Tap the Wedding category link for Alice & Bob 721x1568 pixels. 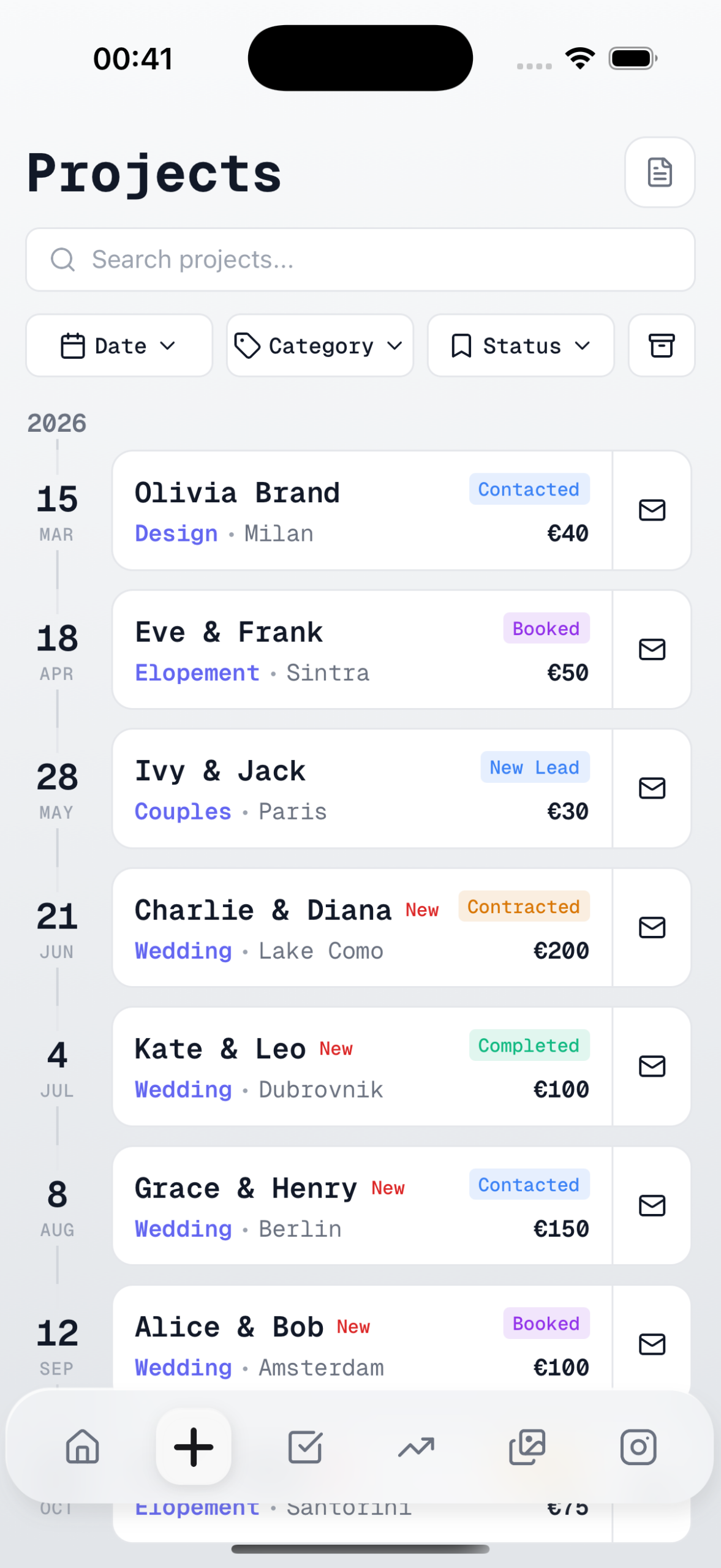[183, 1368]
